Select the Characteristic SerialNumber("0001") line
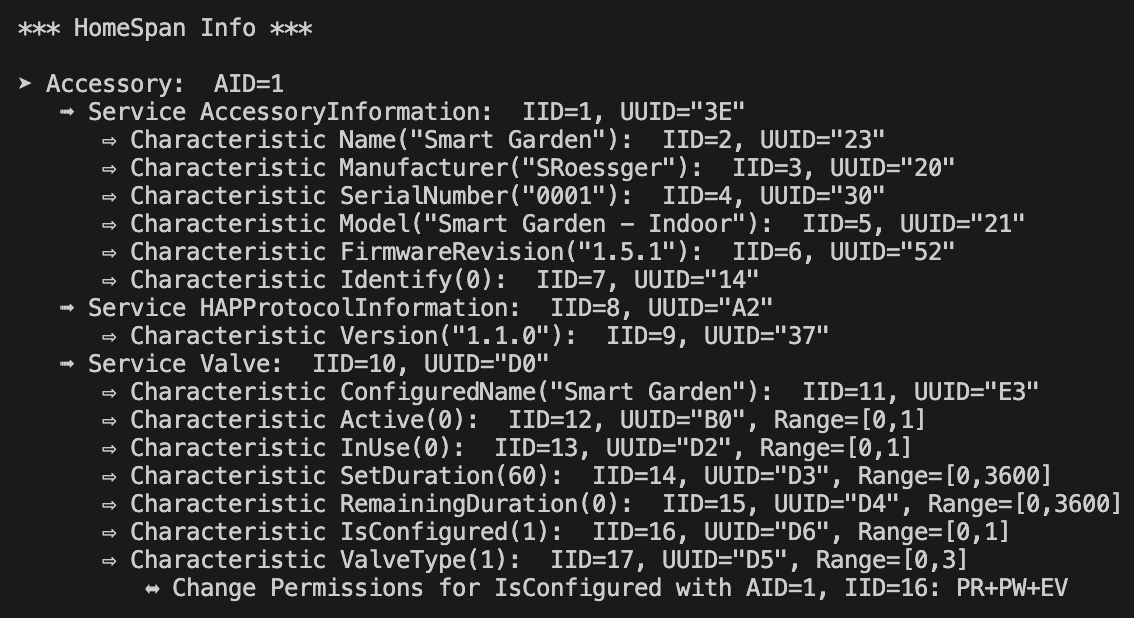1134x618 pixels. (x=507, y=196)
